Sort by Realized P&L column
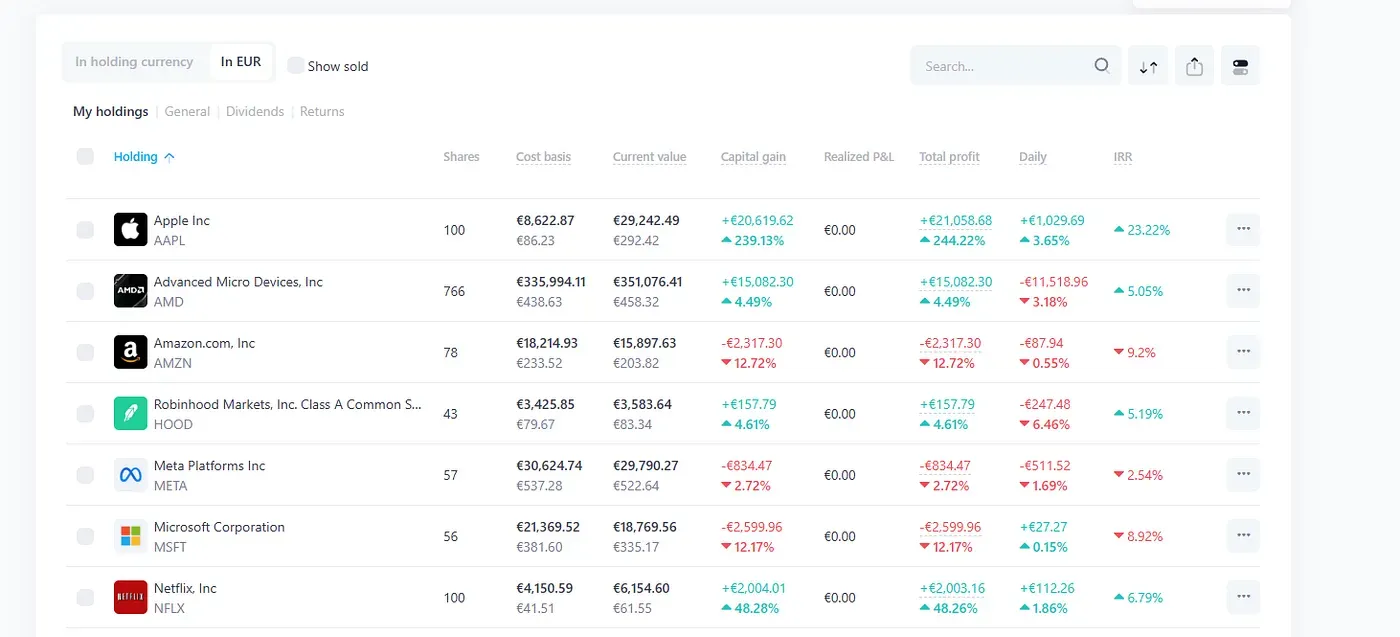The height and width of the screenshot is (637, 1400). click(858, 157)
